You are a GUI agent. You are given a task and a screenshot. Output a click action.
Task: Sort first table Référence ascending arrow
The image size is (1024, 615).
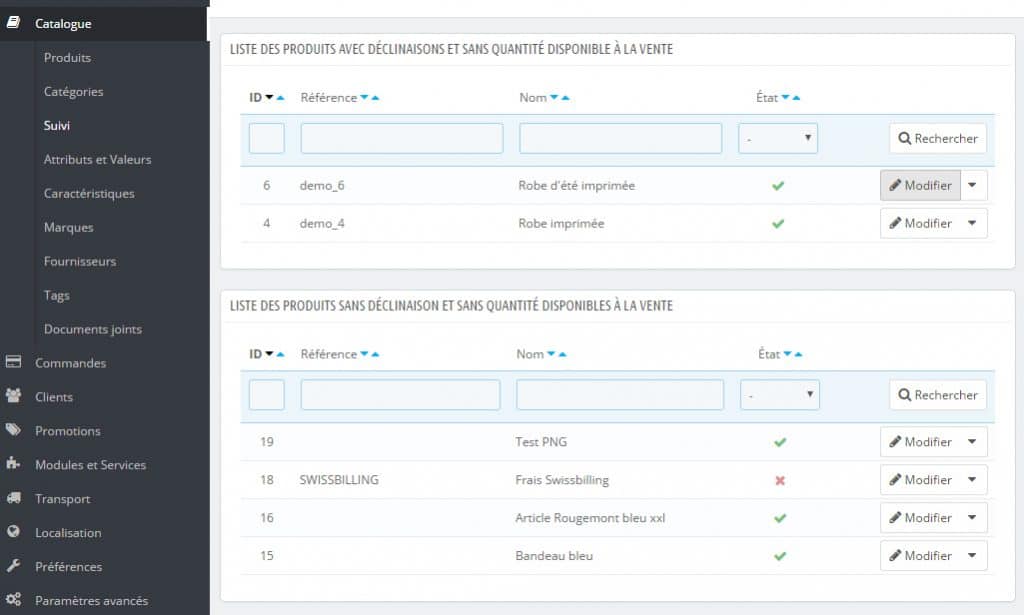(x=375, y=98)
